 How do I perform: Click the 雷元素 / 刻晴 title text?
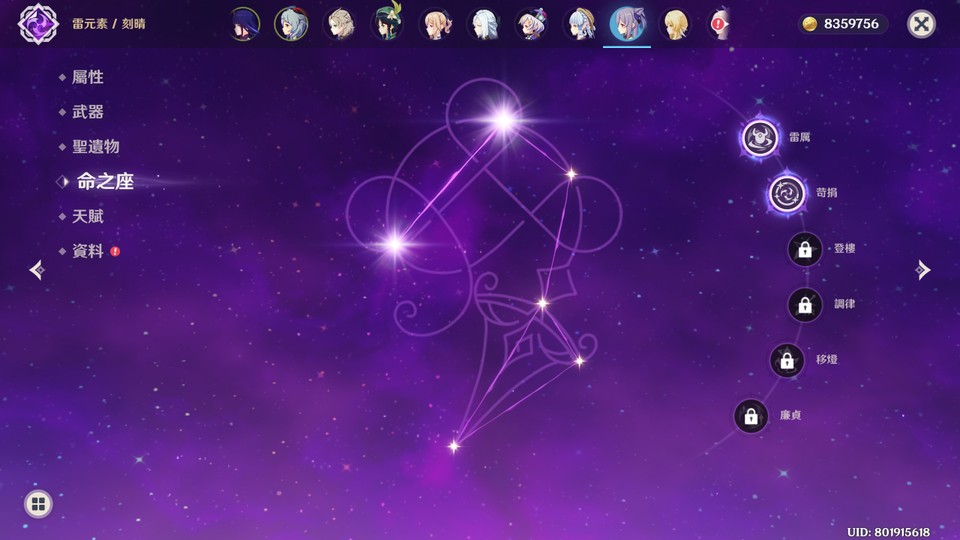(109, 24)
